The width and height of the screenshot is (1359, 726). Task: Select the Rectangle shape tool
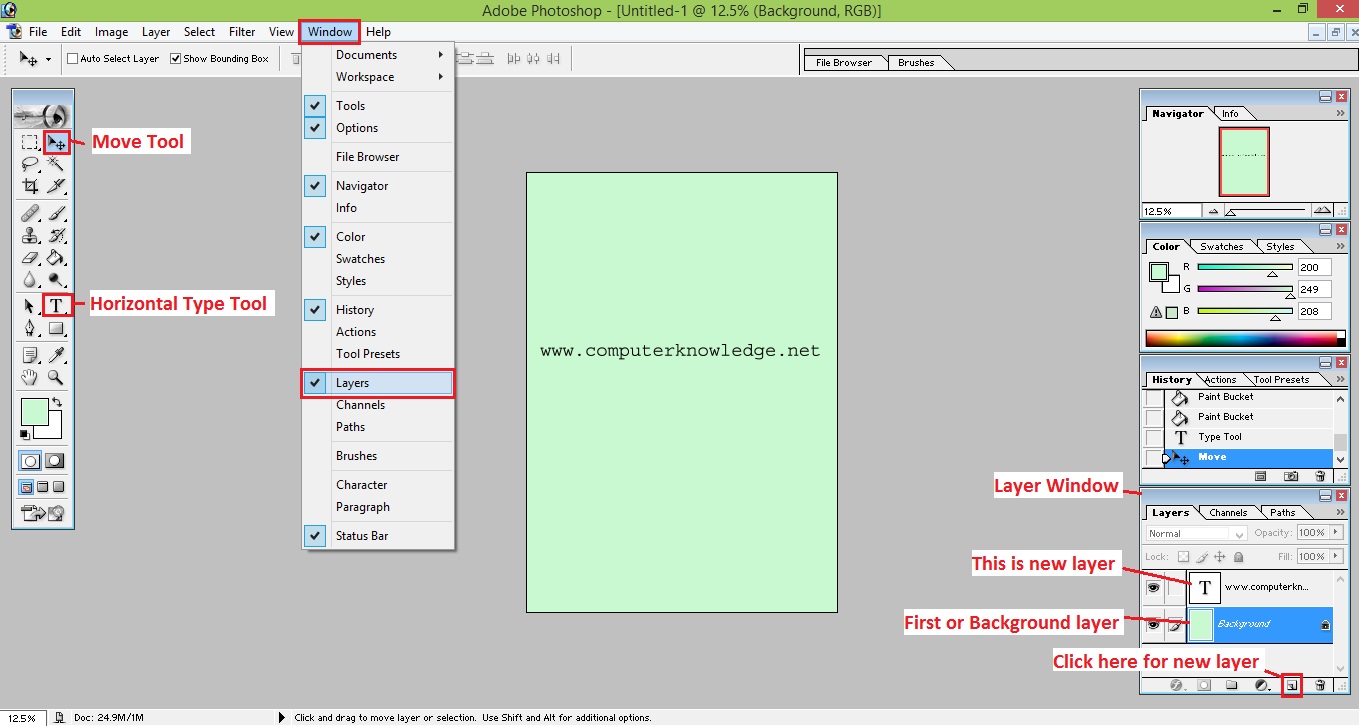click(x=57, y=328)
